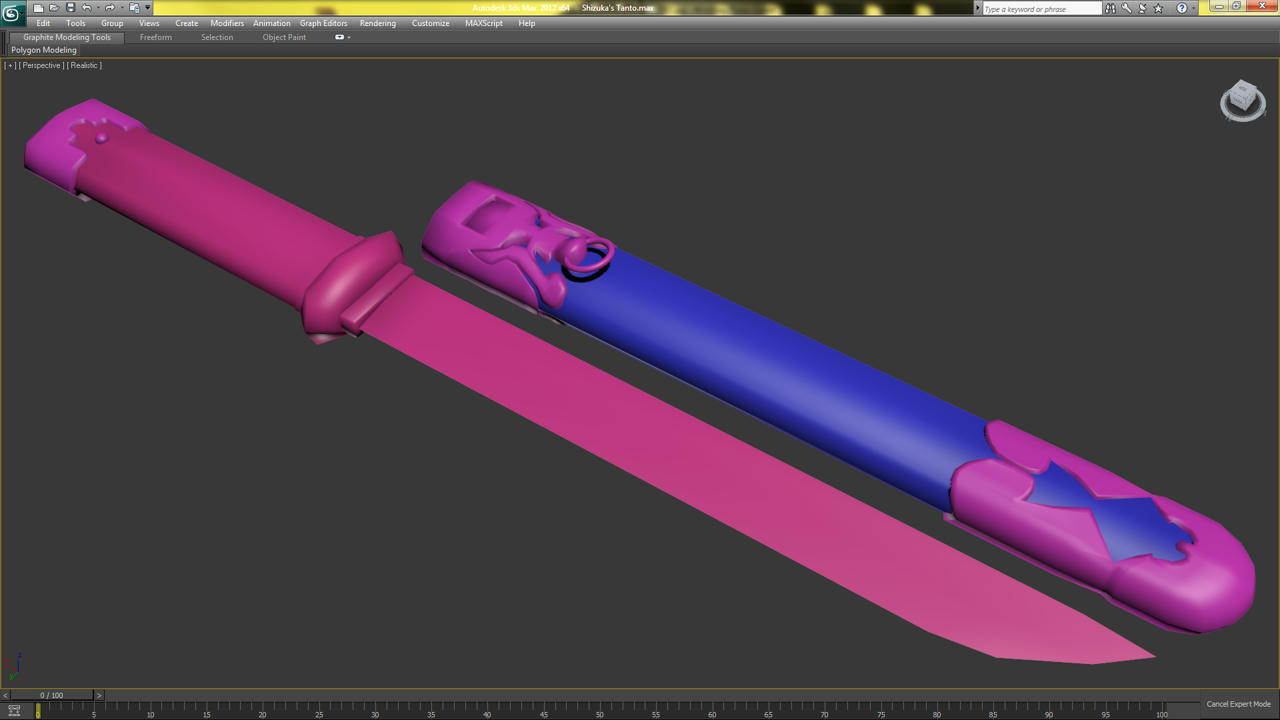Select the Graphite Modeling Tools tab
Image resolution: width=1280 pixels, height=720 pixels.
pyautogui.click(x=67, y=37)
